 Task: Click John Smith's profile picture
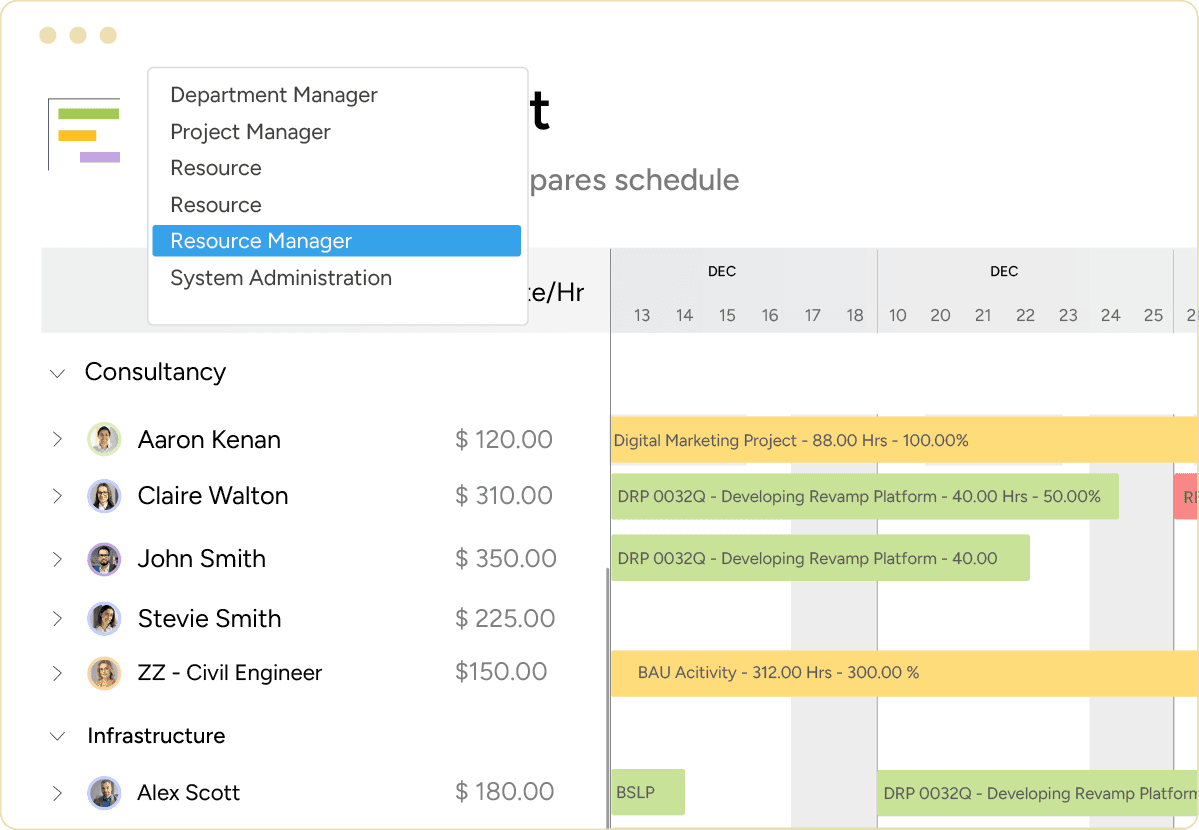[x=104, y=559]
